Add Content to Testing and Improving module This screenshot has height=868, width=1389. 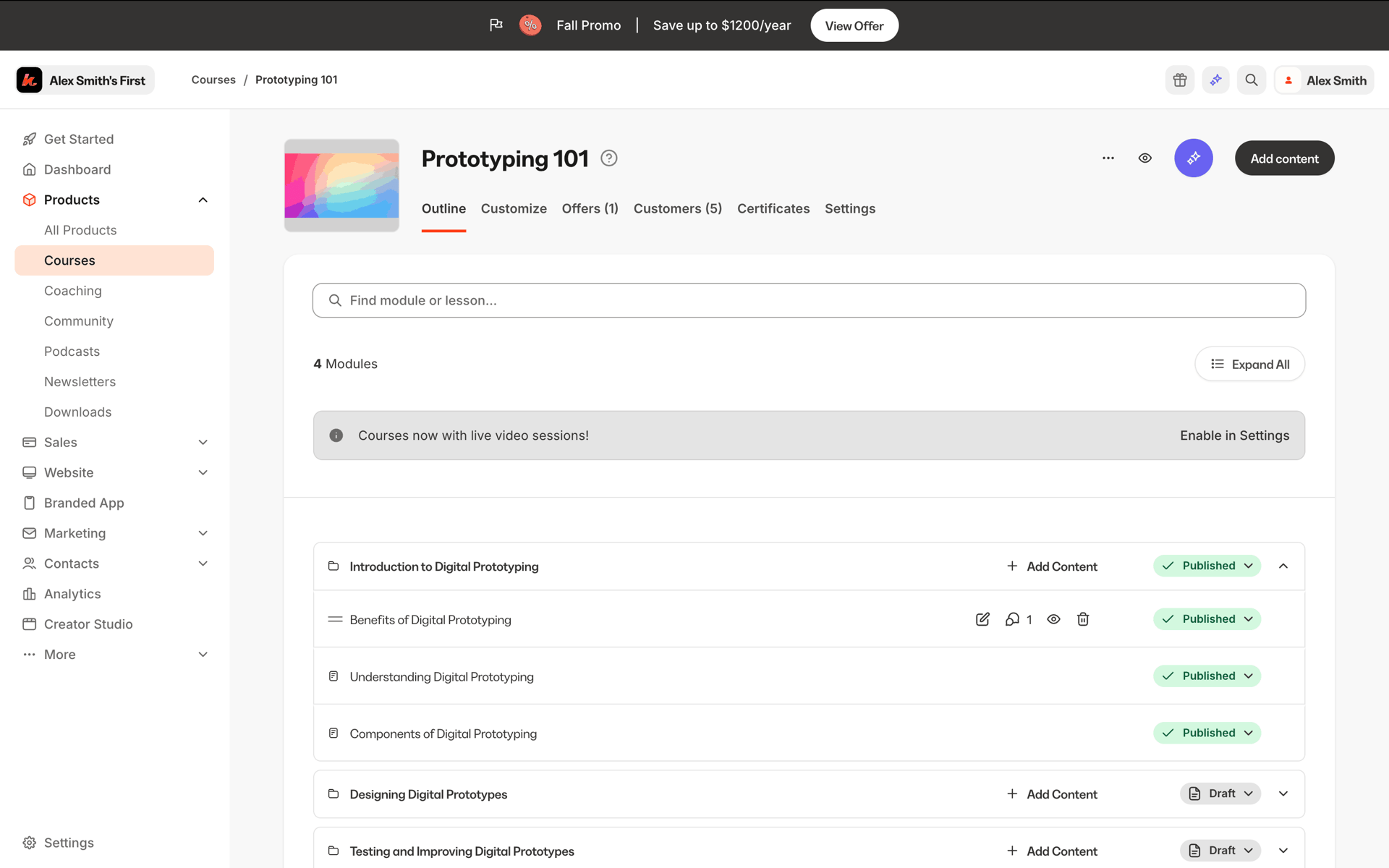pyautogui.click(x=1052, y=851)
